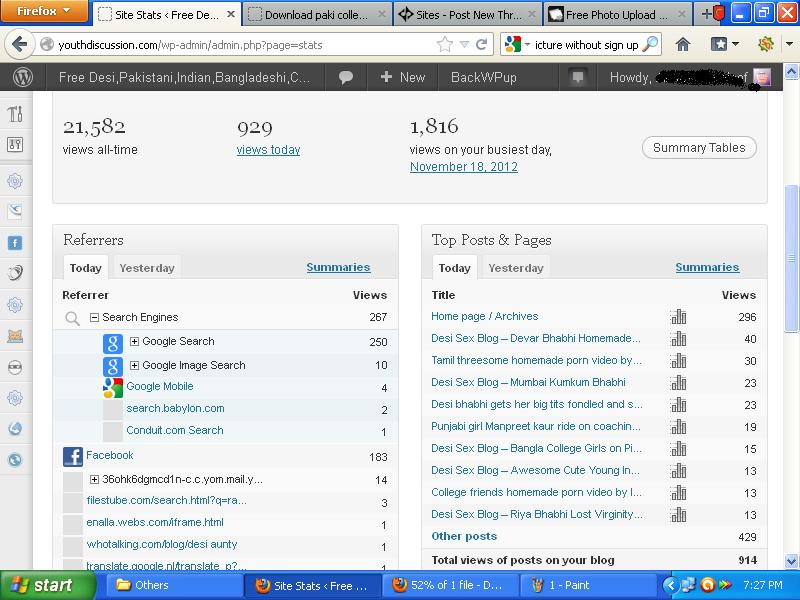The height and width of the screenshot is (600, 800).
Task: Switch Top Posts & Pages to Yesterday tab
Action: (x=516, y=268)
